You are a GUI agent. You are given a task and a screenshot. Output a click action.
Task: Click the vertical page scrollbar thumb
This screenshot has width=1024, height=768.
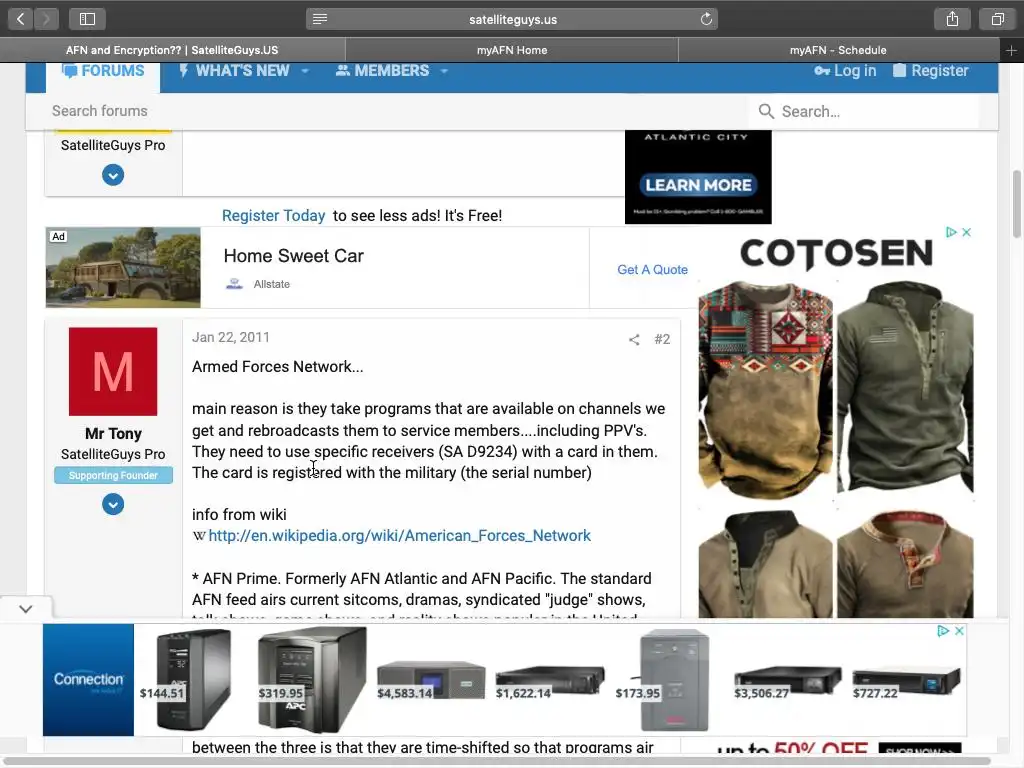[1016, 204]
